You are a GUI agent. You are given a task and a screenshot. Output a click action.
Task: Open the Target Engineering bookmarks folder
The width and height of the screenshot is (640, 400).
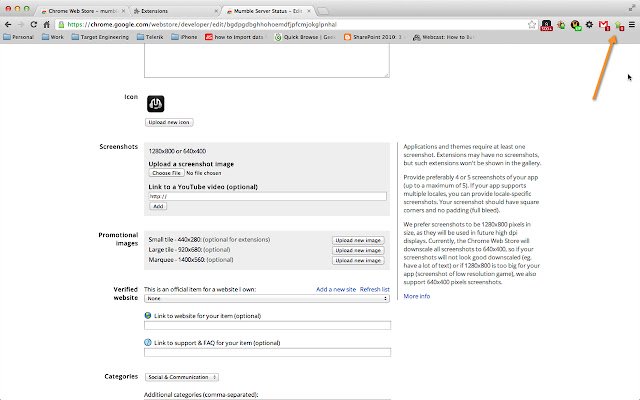point(100,37)
